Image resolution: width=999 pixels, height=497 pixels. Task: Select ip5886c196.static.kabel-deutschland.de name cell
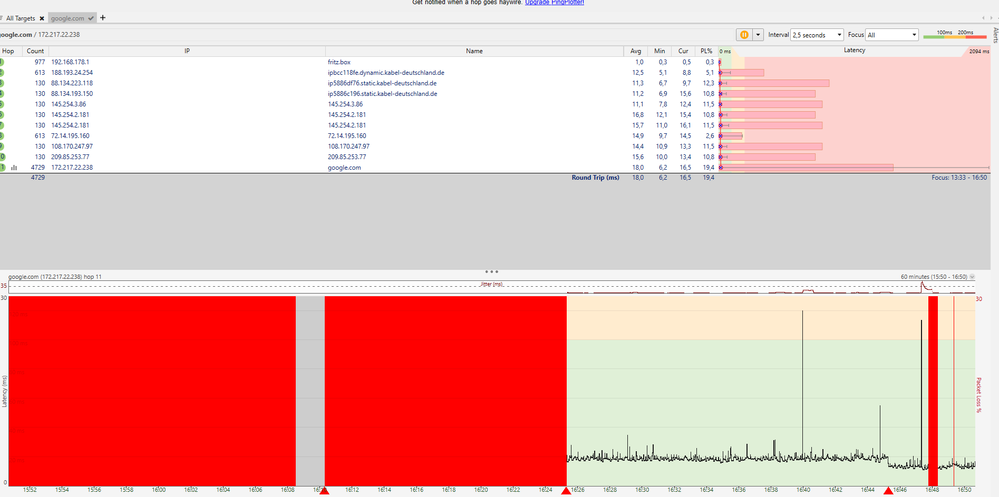[x=382, y=94]
